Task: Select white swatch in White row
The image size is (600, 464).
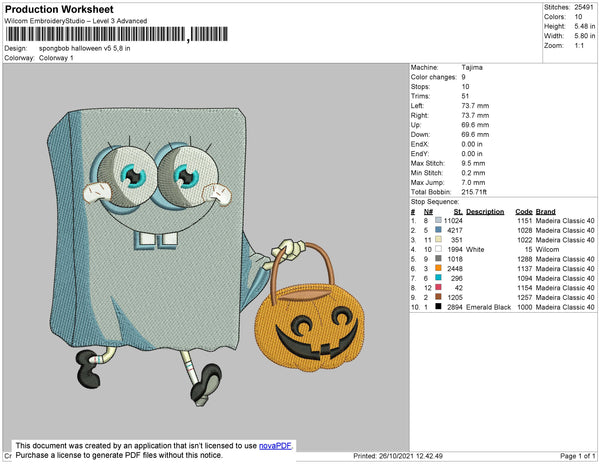Action: pyautogui.click(x=438, y=249)
